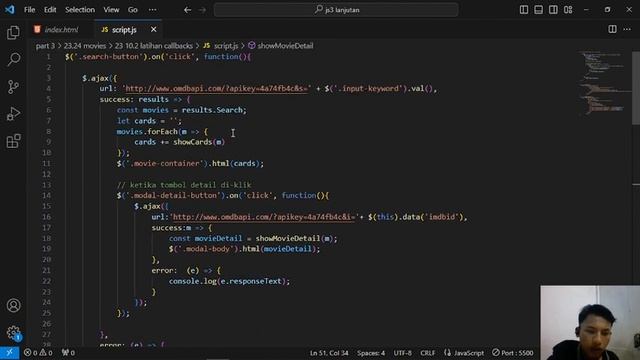The width and height of the screenshot is (640, 360).
Task: Change indentation via 'Spaces: 4'
Action: [x=371, y=353]
